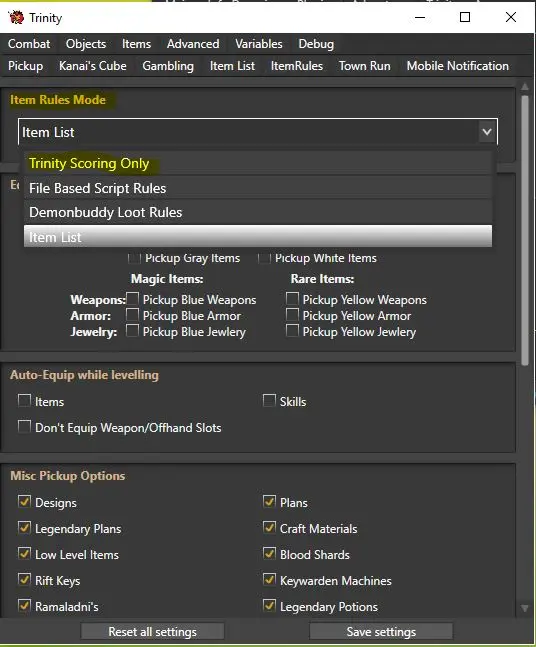Open the Mobile Notification sub-tab

[x=458, y=66]
